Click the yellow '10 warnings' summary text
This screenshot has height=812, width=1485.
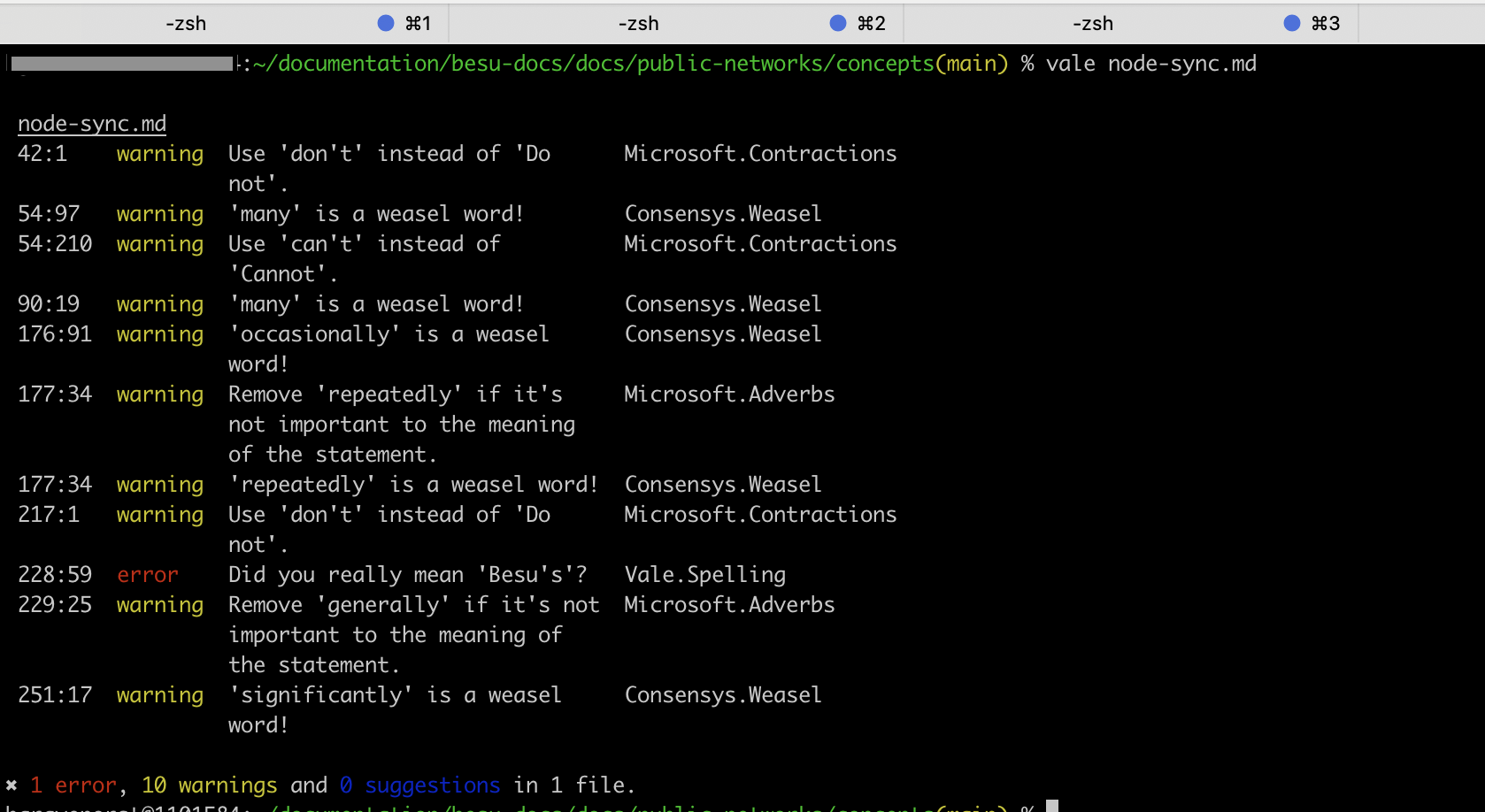[209, 785]
